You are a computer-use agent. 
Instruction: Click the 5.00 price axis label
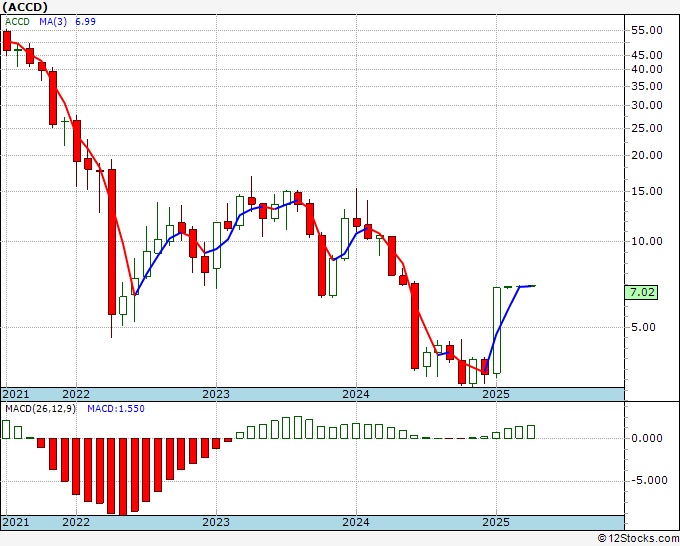click(643, 327)
